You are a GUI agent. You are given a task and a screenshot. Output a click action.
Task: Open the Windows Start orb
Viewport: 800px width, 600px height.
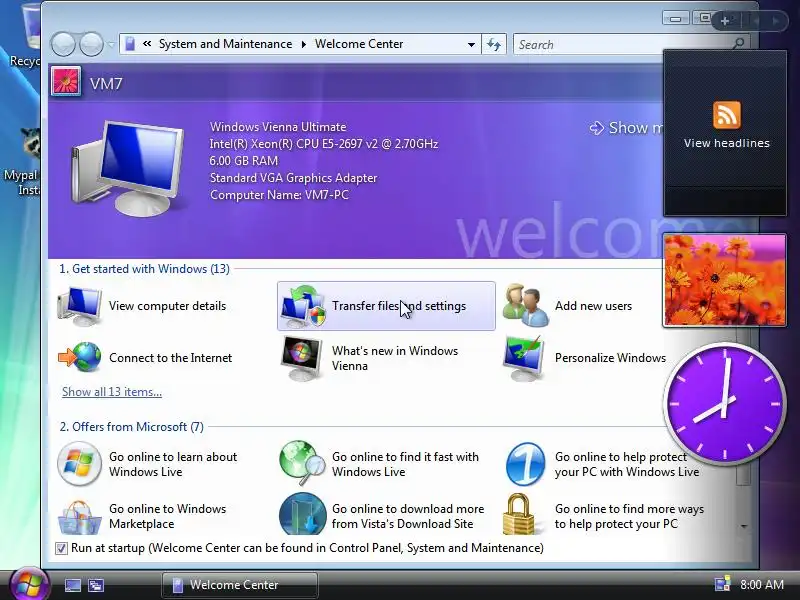point(28,584)
